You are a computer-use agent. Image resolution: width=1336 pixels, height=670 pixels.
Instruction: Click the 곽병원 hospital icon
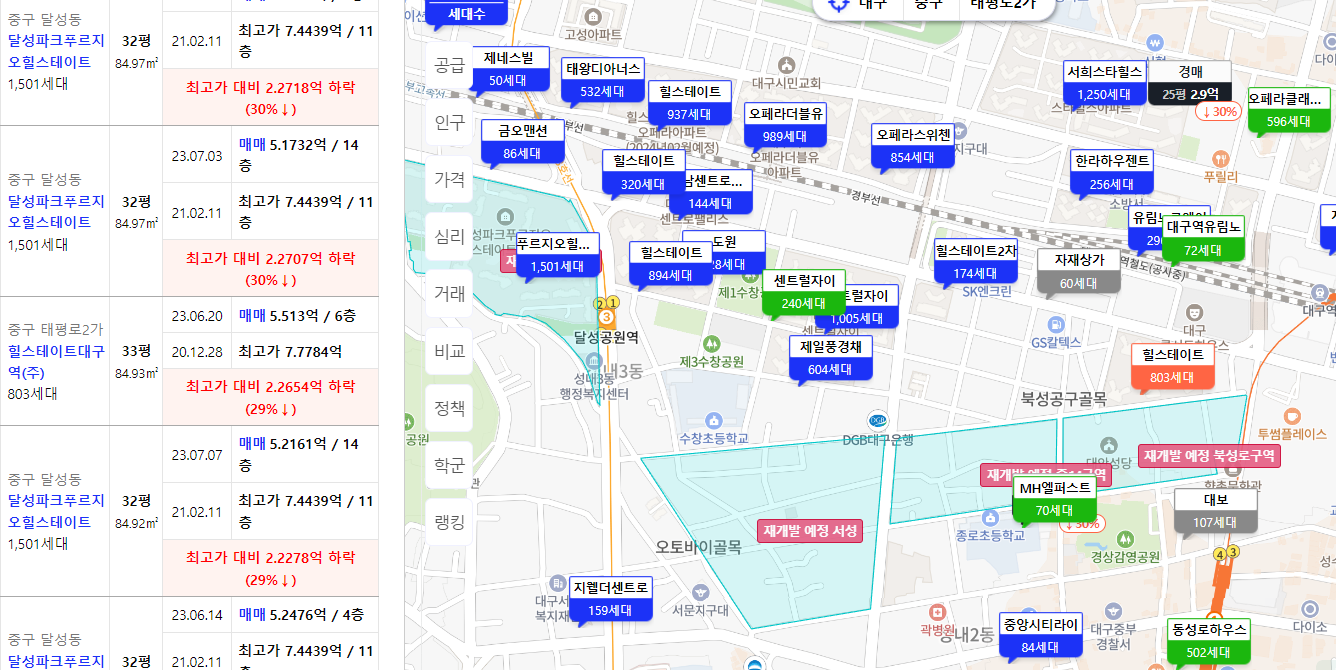[x=937, y=612]
